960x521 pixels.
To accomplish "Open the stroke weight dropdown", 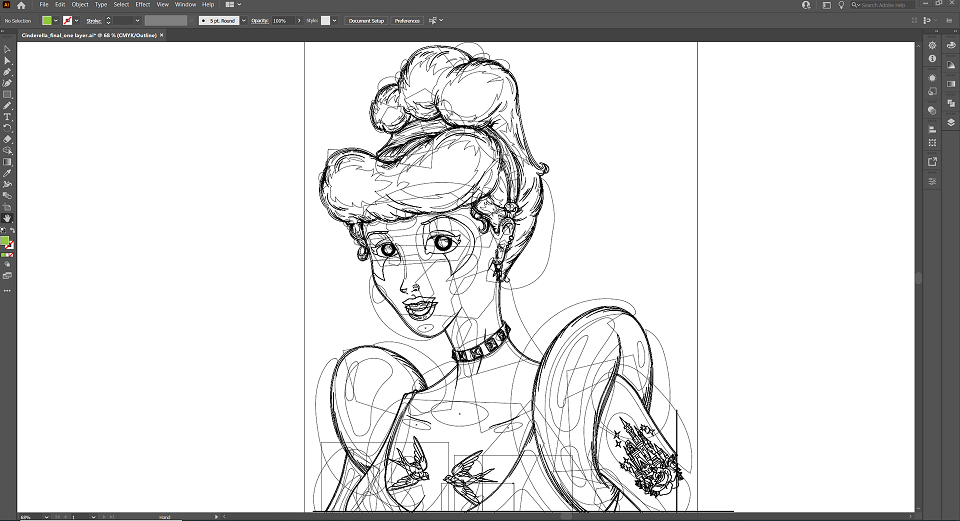I will (137, 20).
